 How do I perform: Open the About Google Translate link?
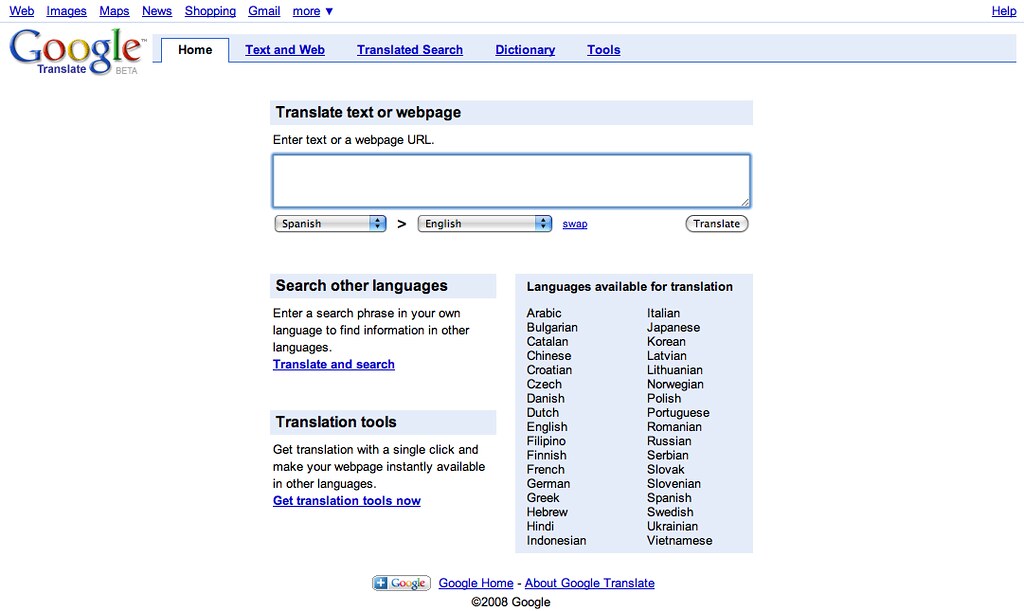coord(589,583)
